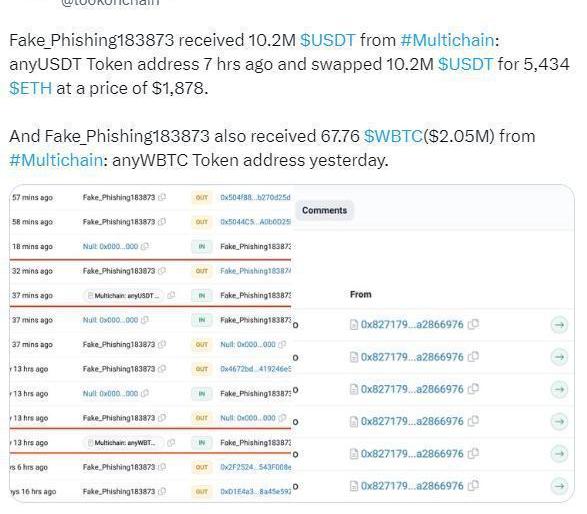Copy Null: 0x000...000 in 18 mins row

[145, 246]
